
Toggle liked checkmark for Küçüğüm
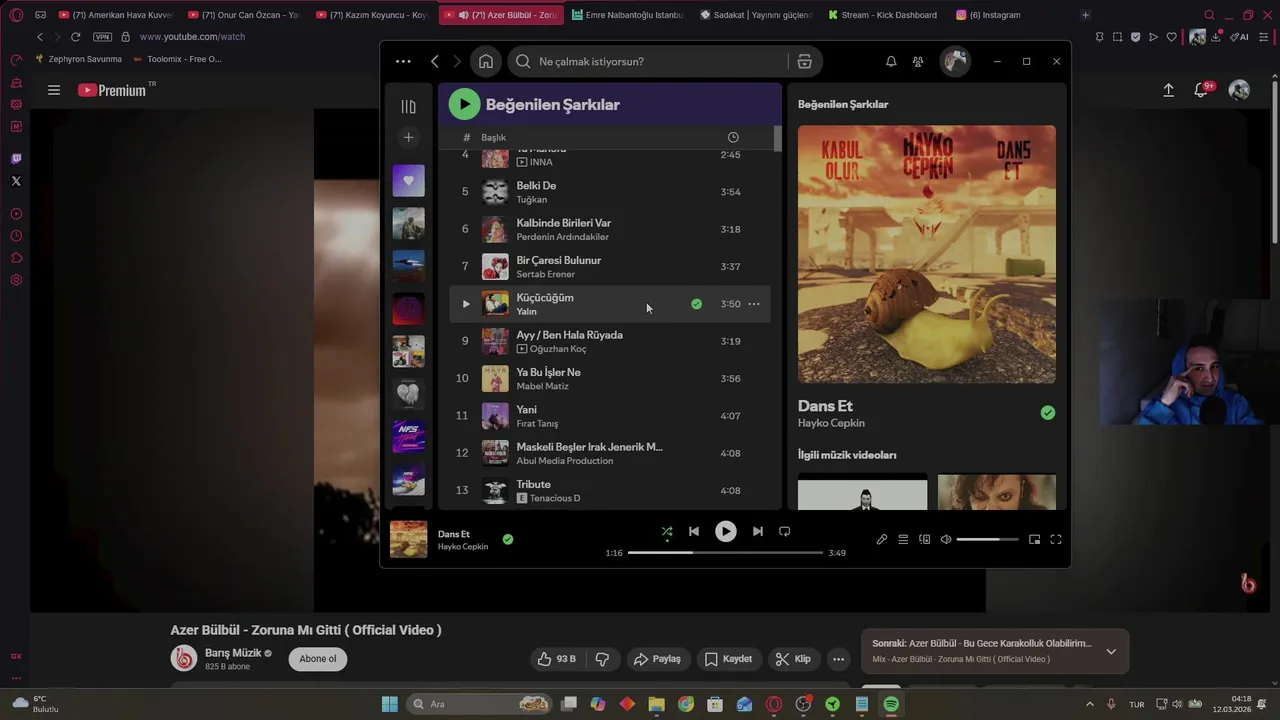(696, 304)
